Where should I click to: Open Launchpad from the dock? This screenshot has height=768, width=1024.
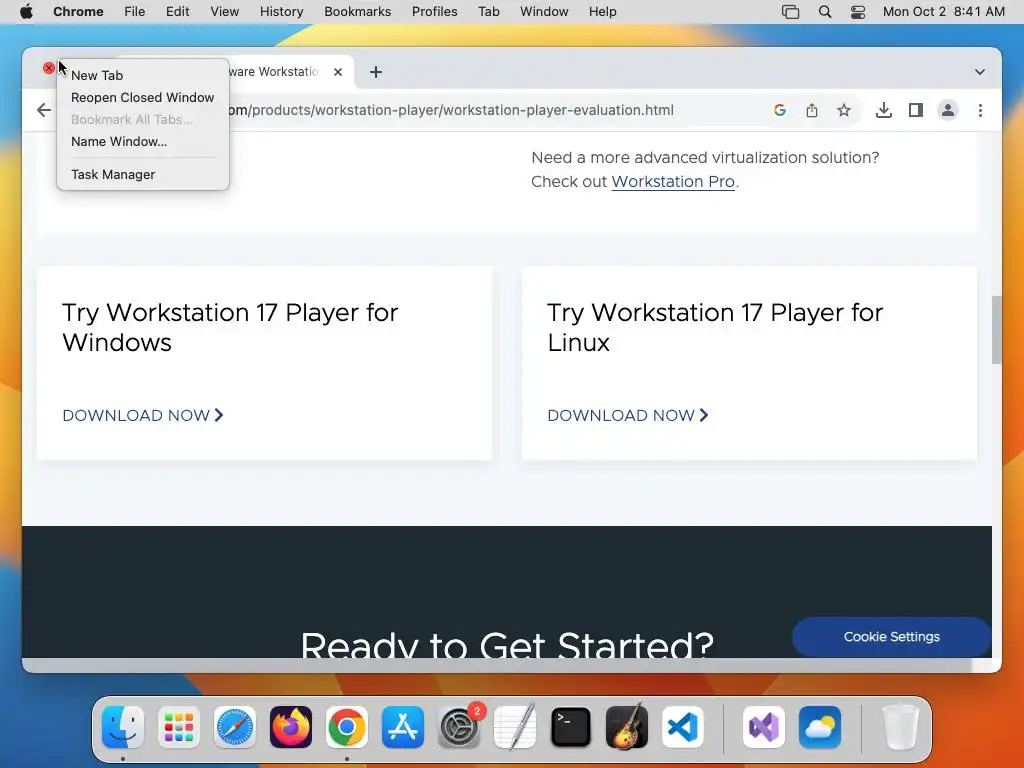point(179,727)
